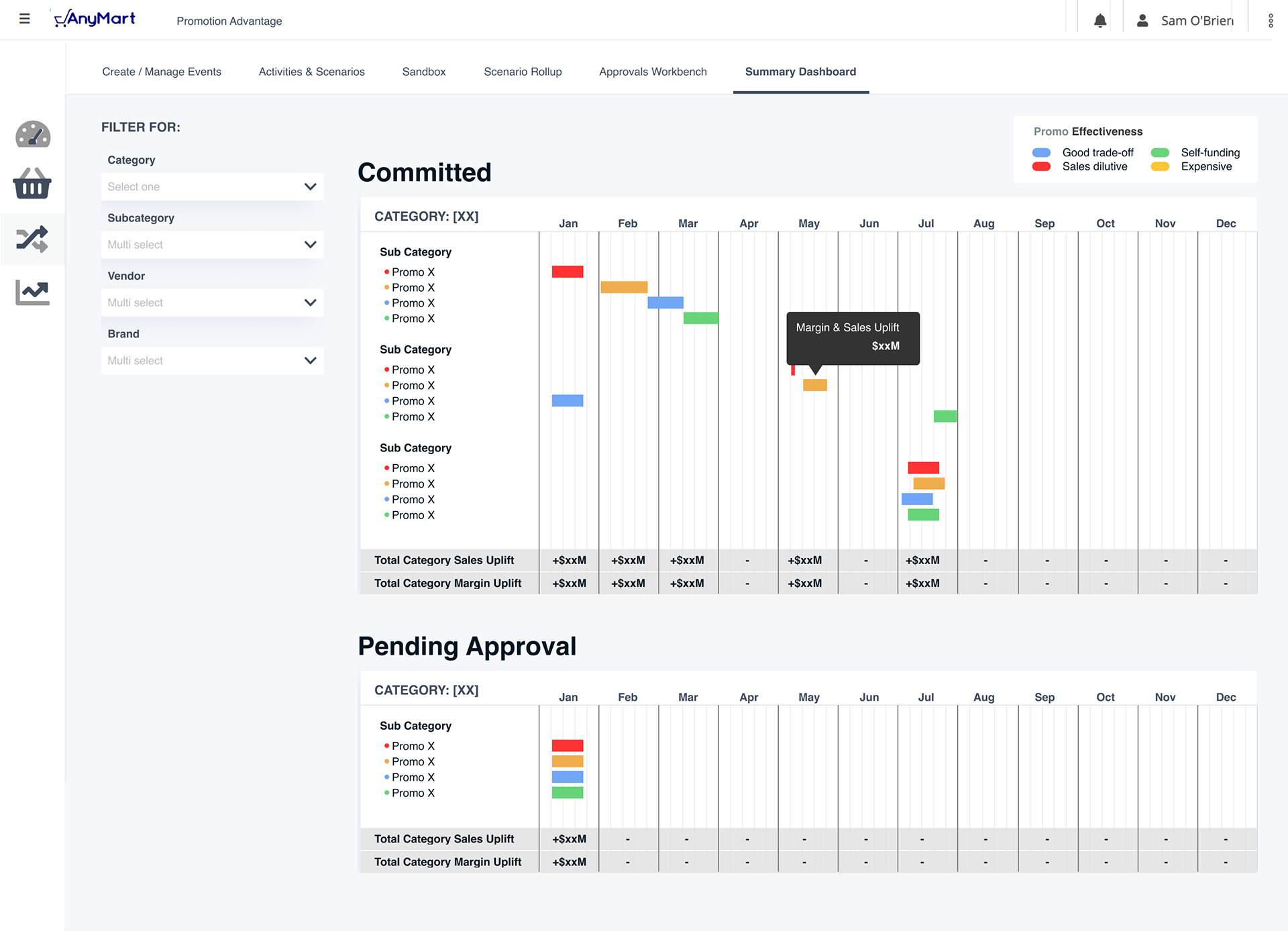
Task: Open the Scenario Rollup tab
Action: click(x=523, y=72)
